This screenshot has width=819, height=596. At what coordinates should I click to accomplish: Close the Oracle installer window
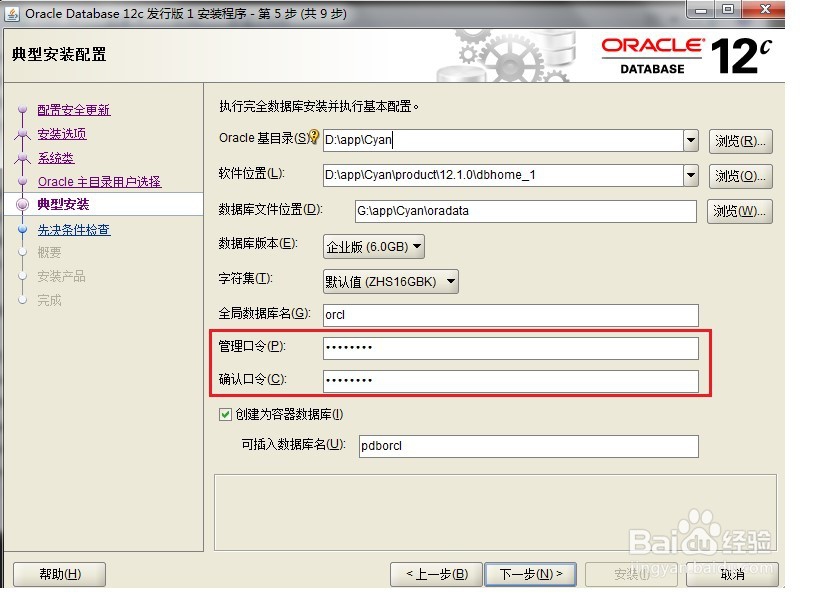(x=765, y=9)
